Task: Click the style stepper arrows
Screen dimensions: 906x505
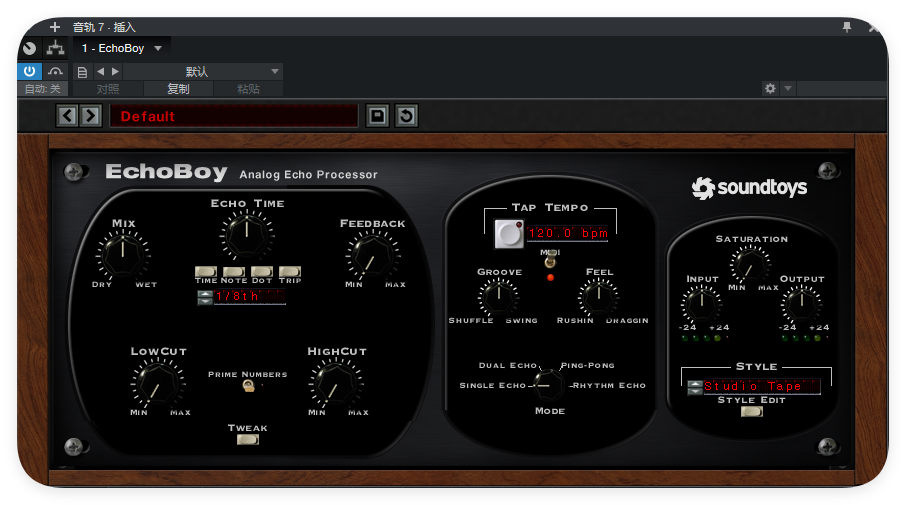Action: 695,387
